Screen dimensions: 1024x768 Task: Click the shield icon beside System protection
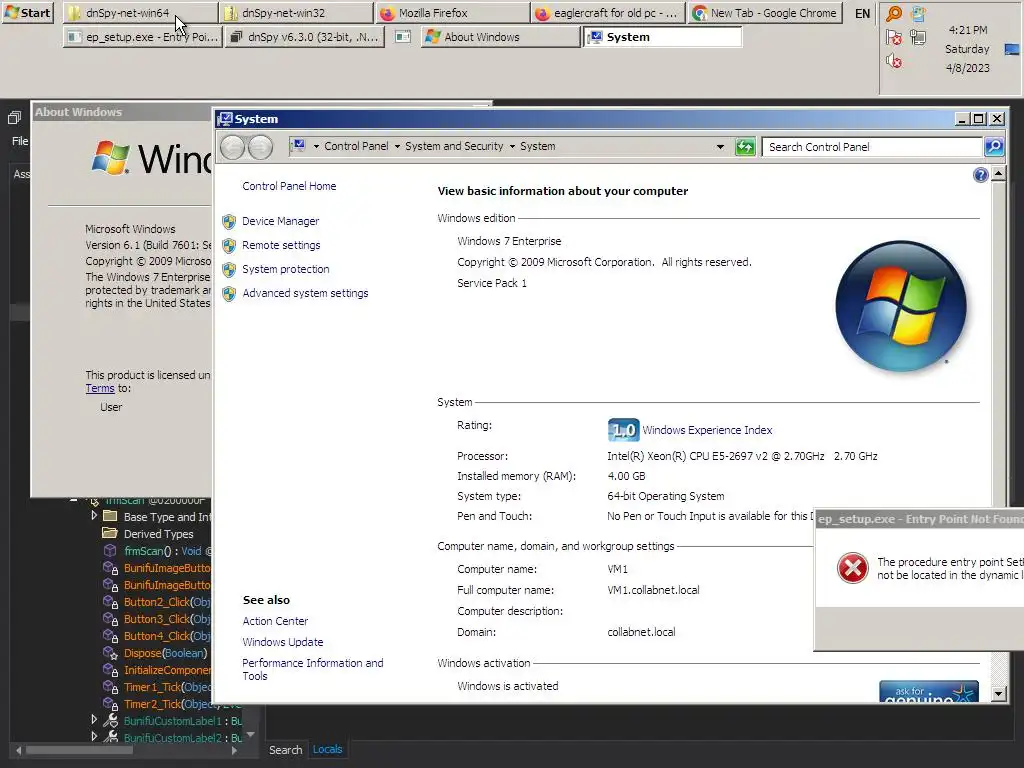[x=229, y=270]
